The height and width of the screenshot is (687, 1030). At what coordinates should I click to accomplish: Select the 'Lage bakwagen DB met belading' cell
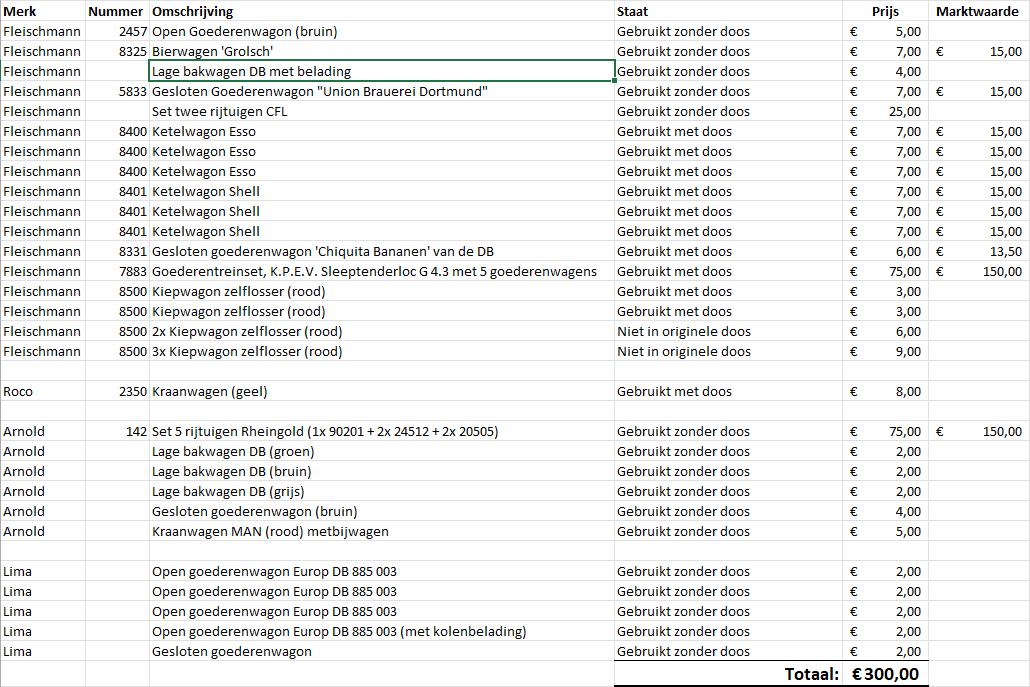(x=382, y=71)
